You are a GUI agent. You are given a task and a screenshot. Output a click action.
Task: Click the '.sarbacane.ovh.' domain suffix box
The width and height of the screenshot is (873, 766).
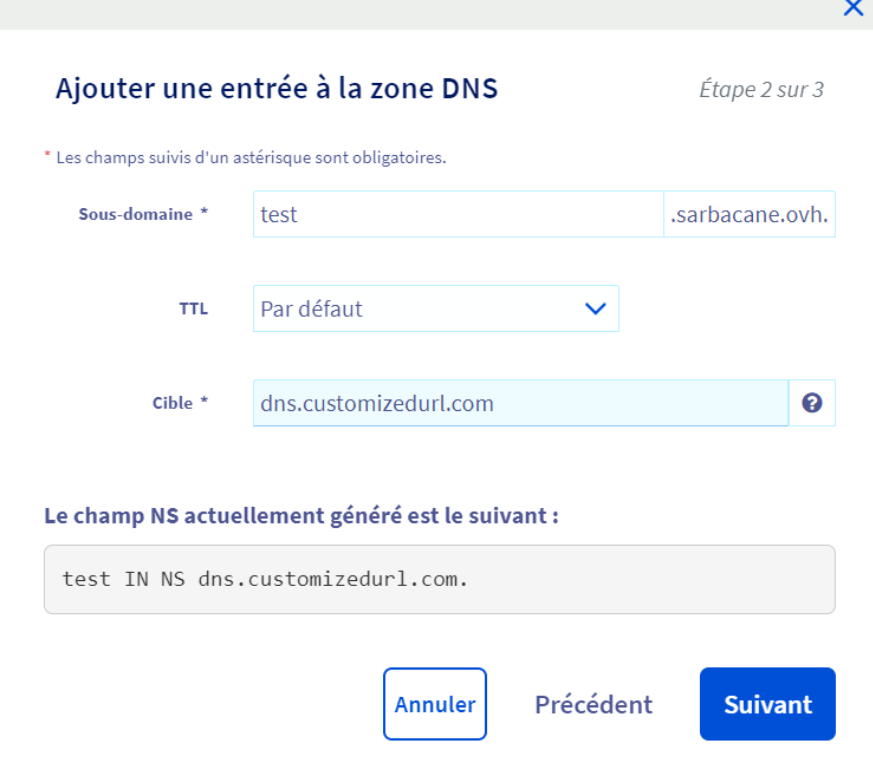click(749, 214)
